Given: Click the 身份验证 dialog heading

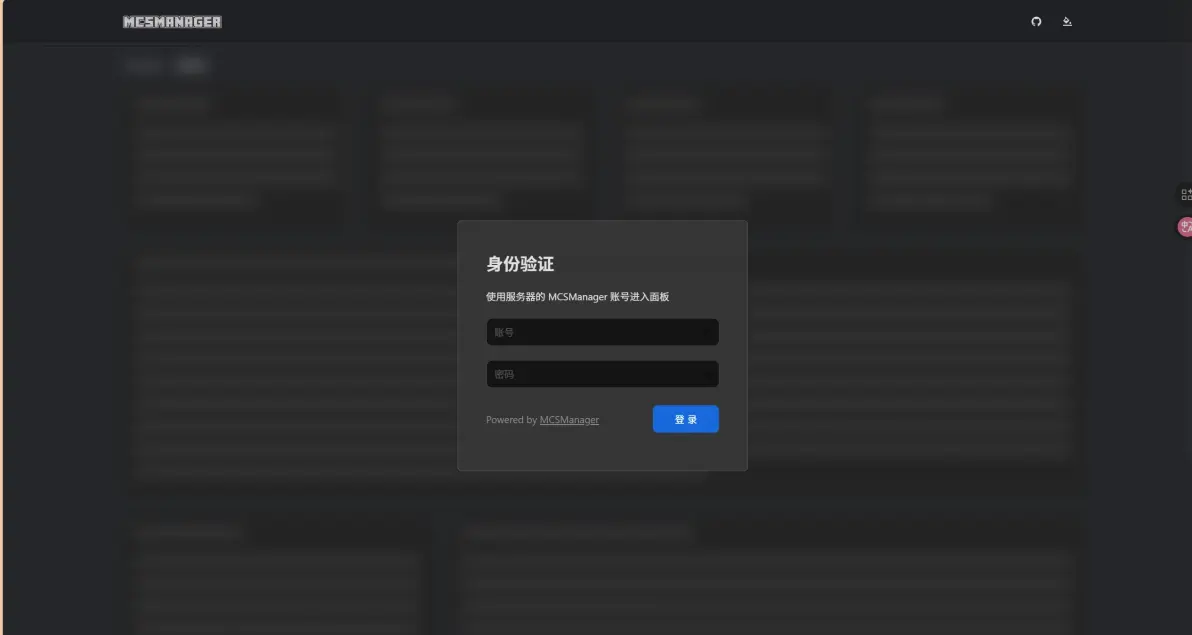Looking at the screenshot, I should pyautogui.click(x=520, y=264).
